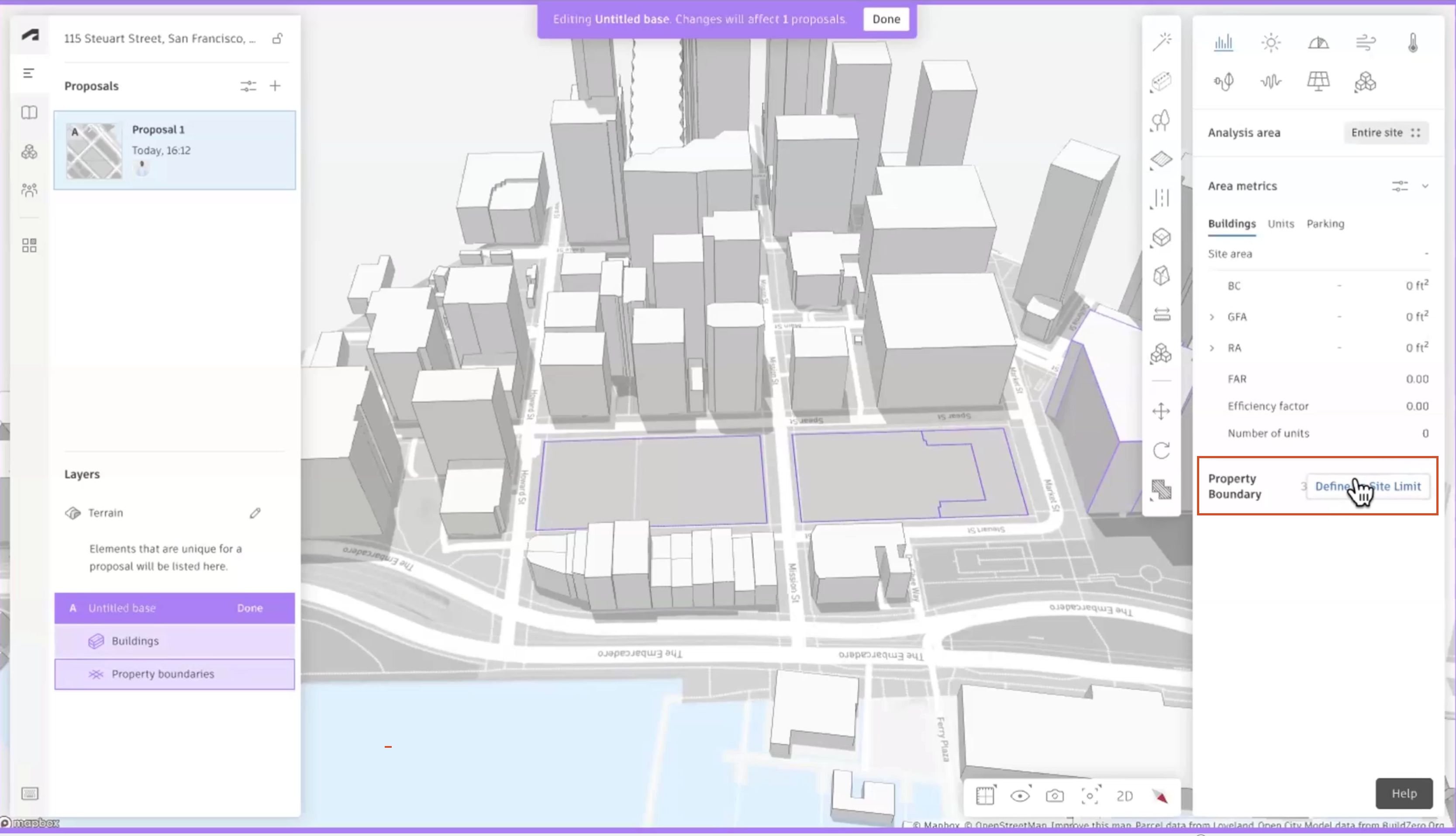Select the sun/solar analysis tool

1271,42
